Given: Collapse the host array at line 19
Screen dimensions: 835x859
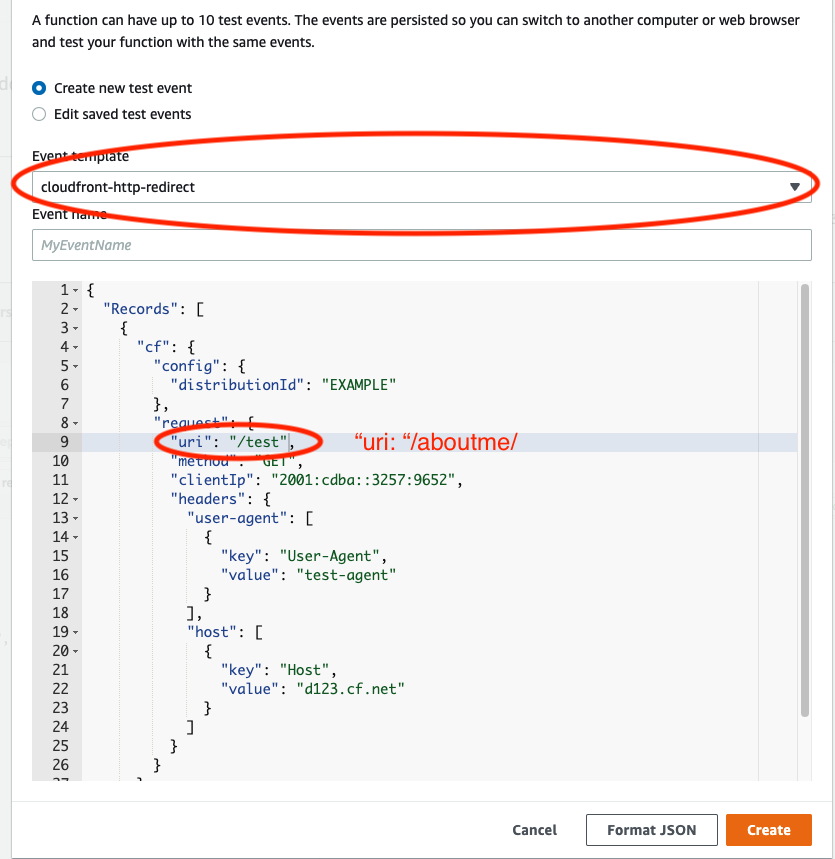Looking at the screenshot, I should coord(76,632).
